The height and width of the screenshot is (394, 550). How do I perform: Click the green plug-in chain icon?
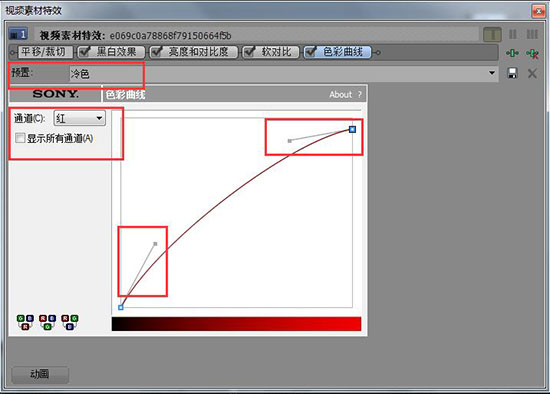(x=512, y=53)
